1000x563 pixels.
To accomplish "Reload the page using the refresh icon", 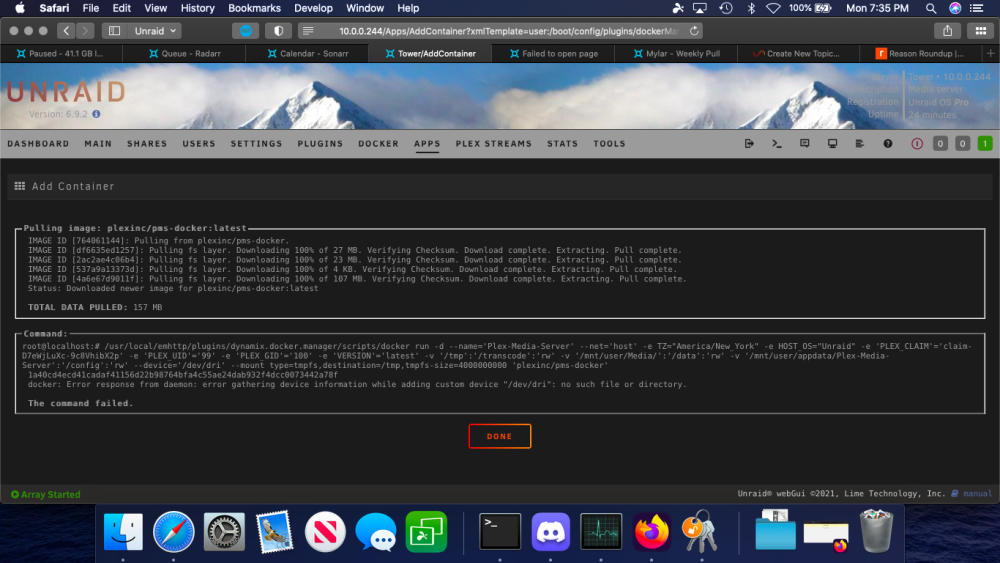I will pyautogui.click(x=695, y=31).
